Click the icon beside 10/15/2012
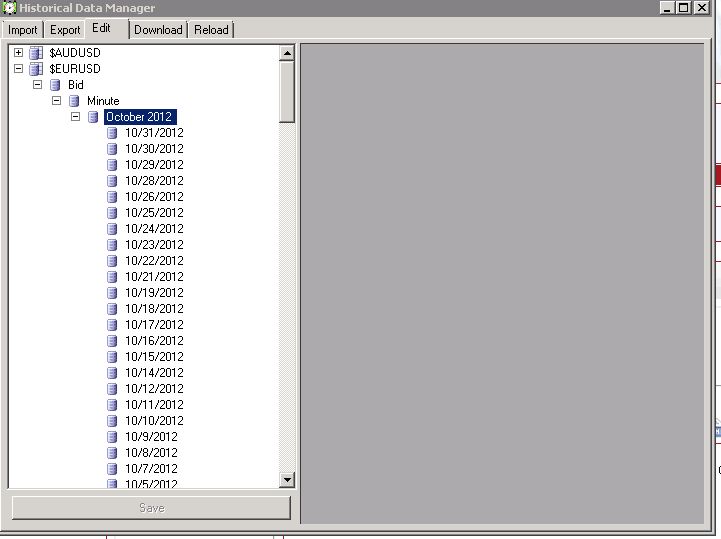Viewport: 721px width, 539px height. pos(112,356)
